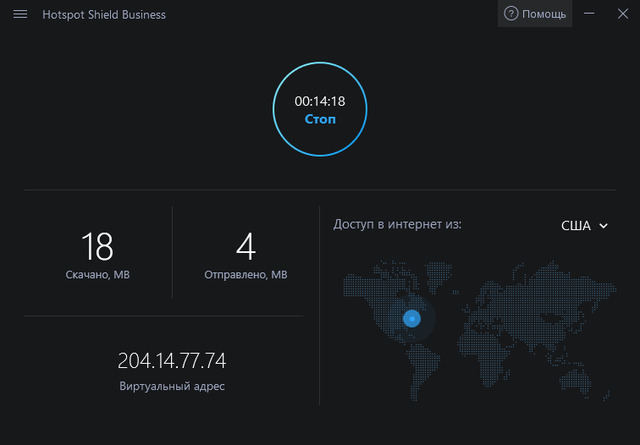Click the Доступ в интернет из label
This screenshot has height=445, width=640.
[x=397, y=225]
